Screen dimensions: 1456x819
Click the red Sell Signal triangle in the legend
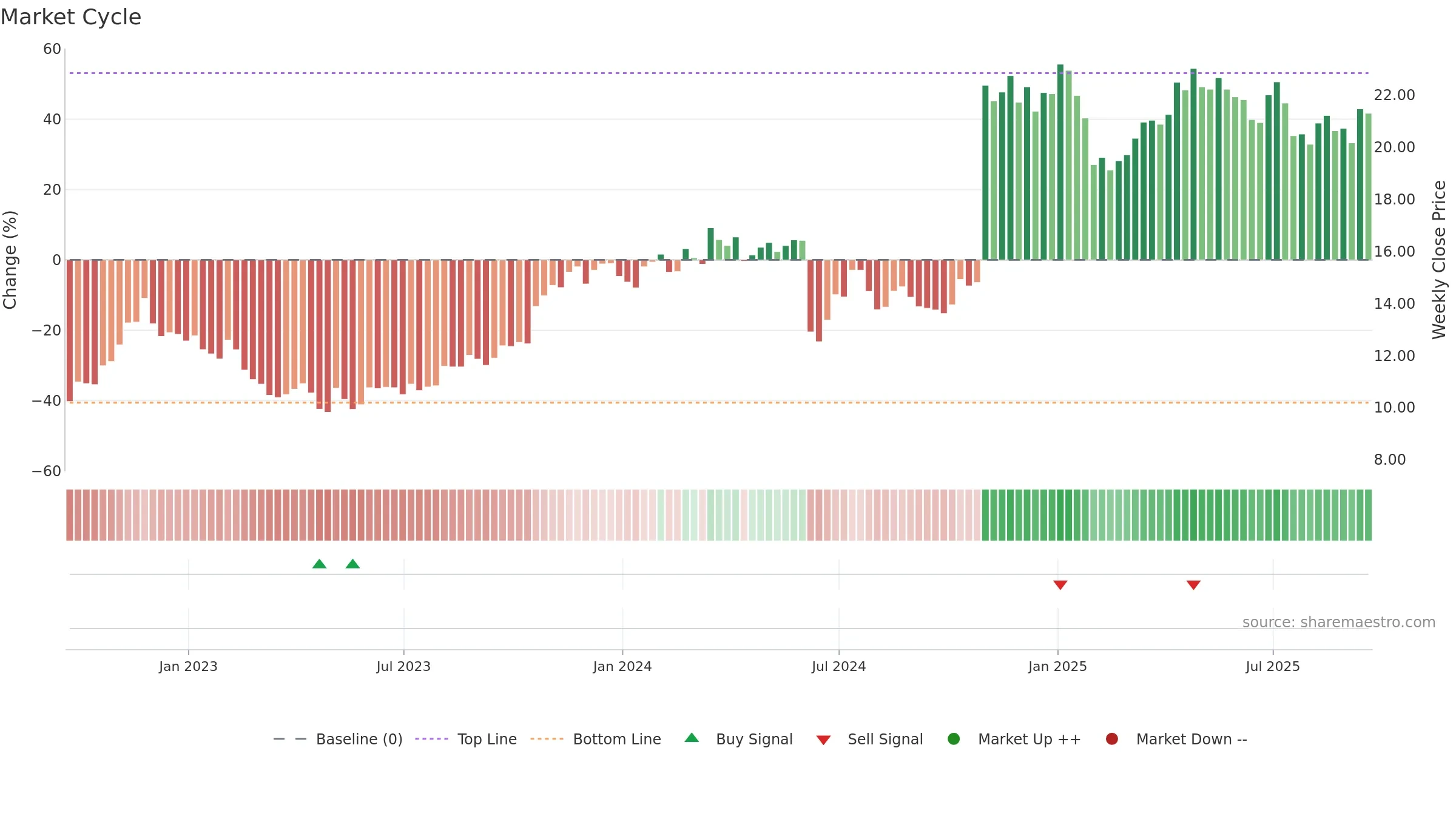823,740
